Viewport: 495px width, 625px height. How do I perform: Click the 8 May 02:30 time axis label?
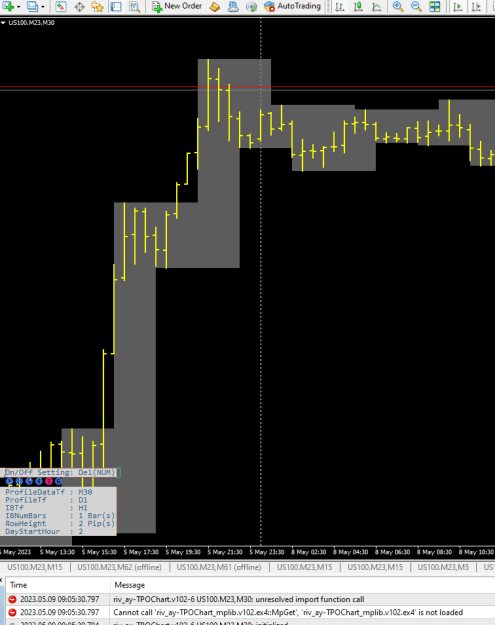pyautogui.click(x=308, y=552)
